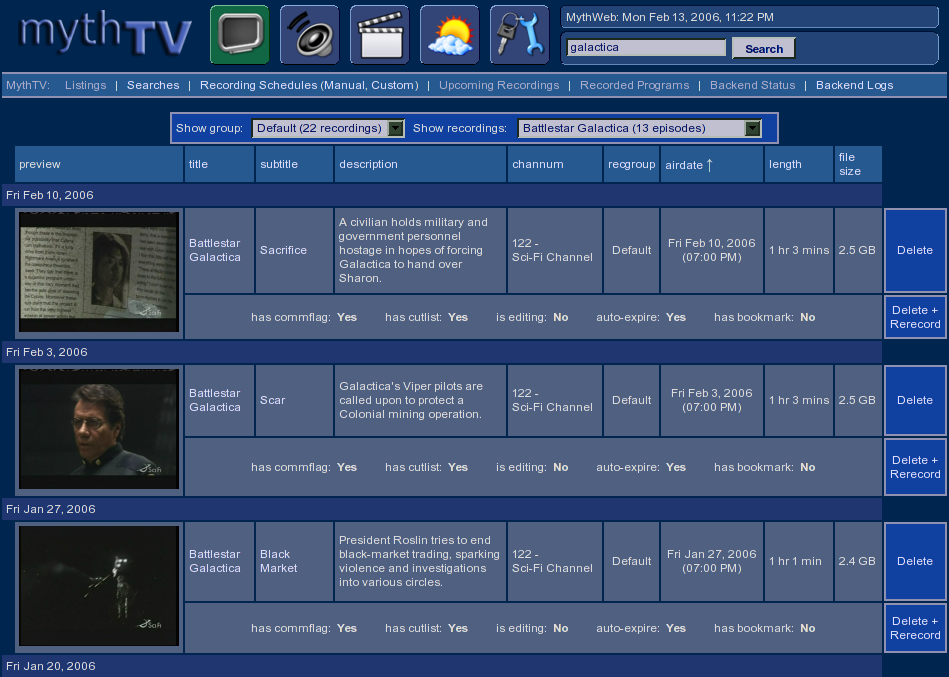Open the Searches page

coord(153,85)
